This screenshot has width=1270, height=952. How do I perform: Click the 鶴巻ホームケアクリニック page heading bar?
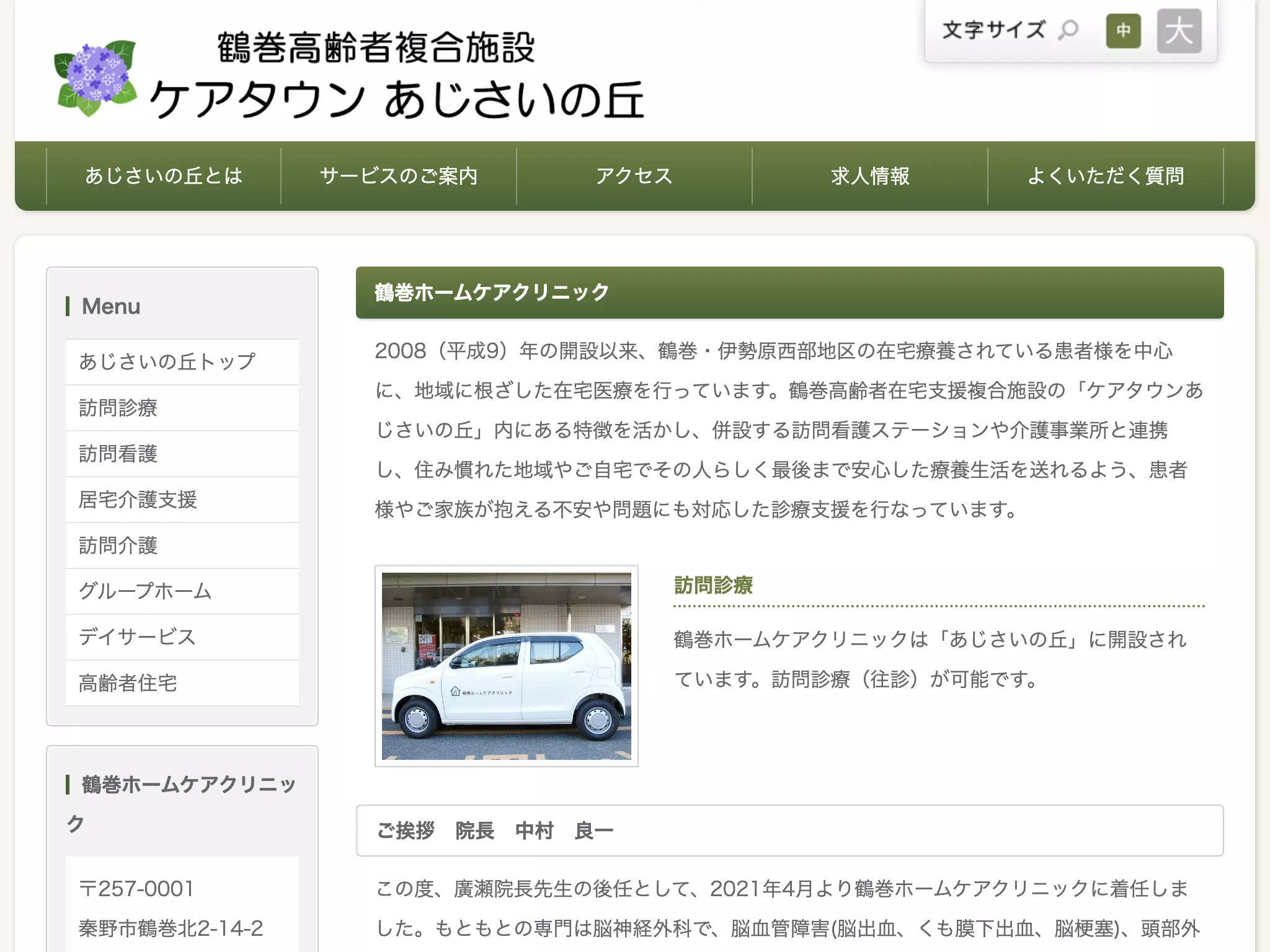point(789,293)
